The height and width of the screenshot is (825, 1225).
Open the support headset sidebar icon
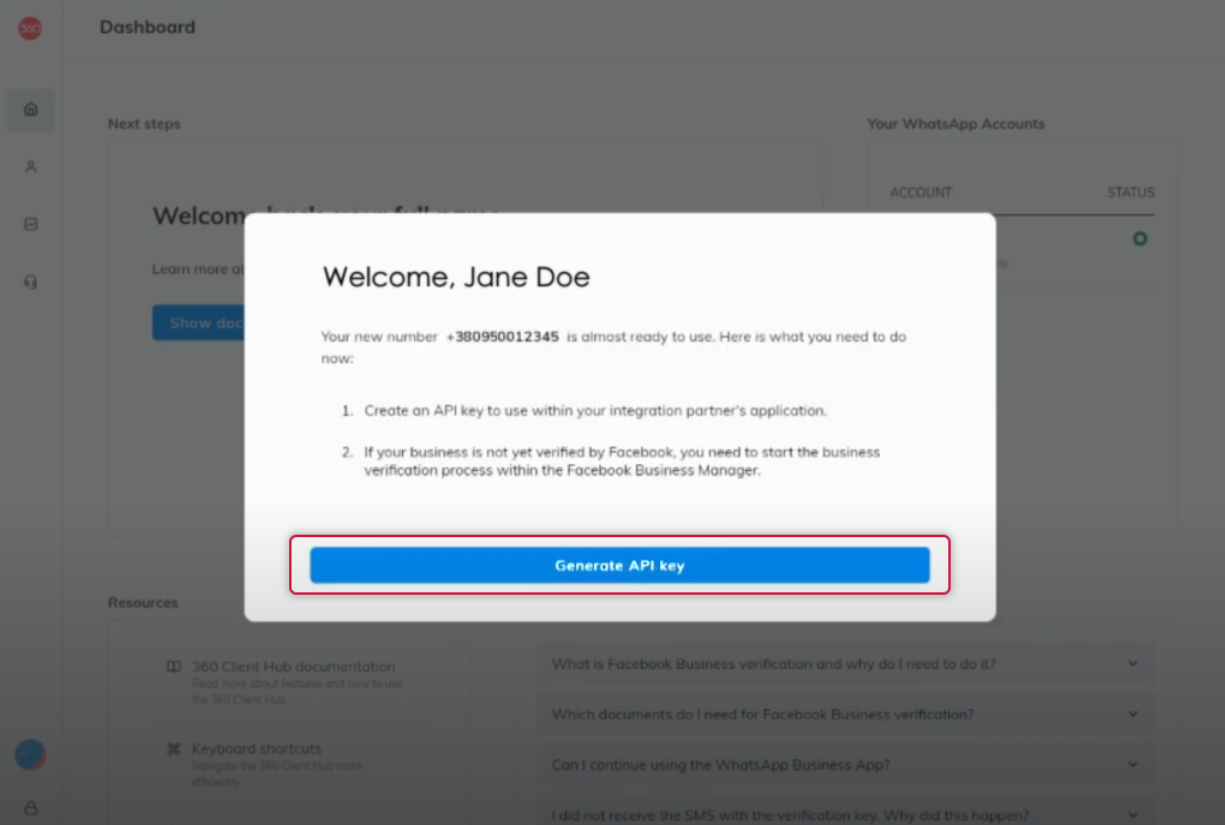[x=31, y=282]
